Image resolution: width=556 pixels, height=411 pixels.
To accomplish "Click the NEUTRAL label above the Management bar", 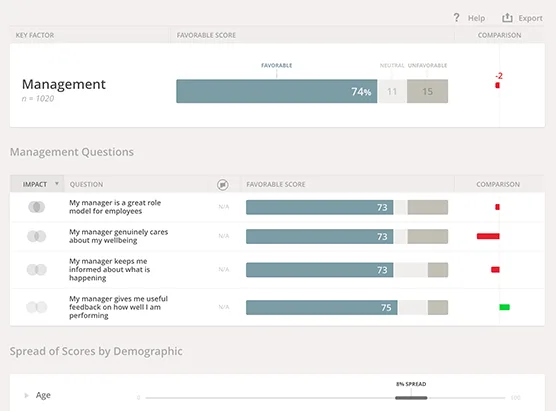I will click(392, 65).
